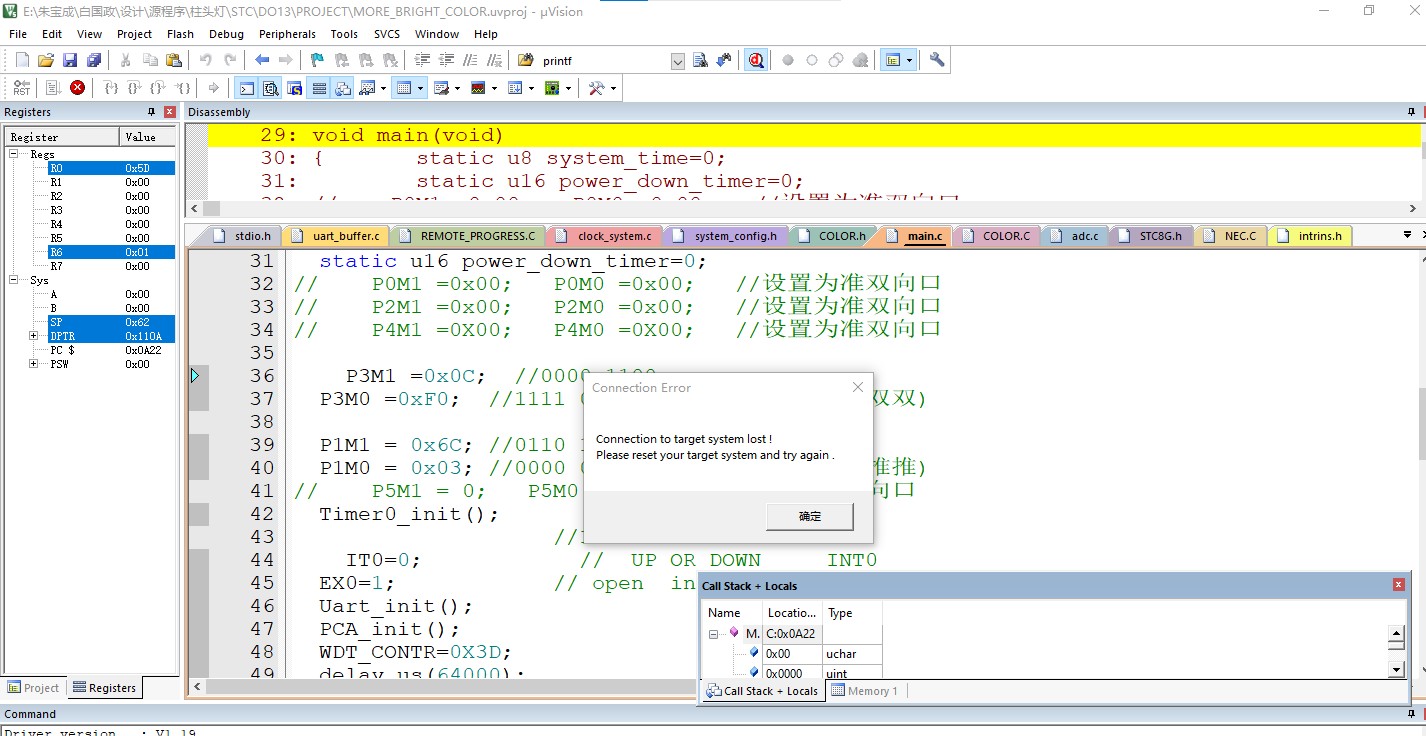Image resolution: width=1426 pixels, height=736 pixels.
Task: Toggle the Call Stack Window toolbar button
Action: (343, 88)
